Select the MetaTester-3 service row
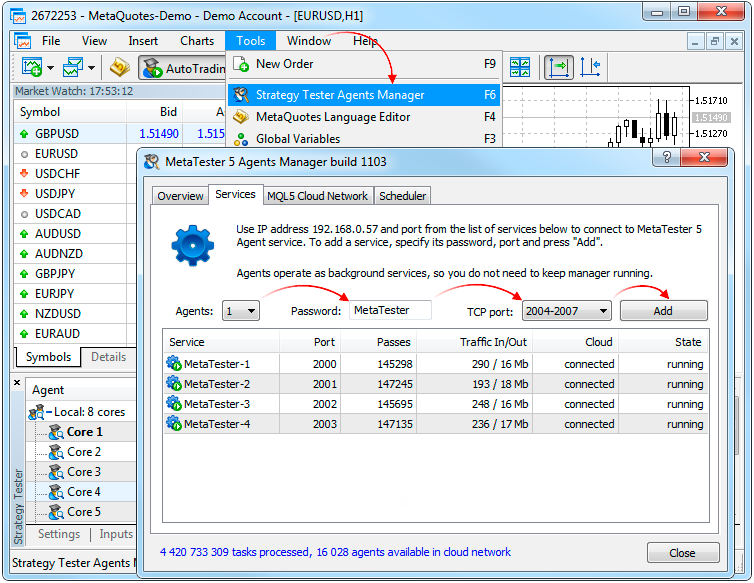 (x=436, y=404)
